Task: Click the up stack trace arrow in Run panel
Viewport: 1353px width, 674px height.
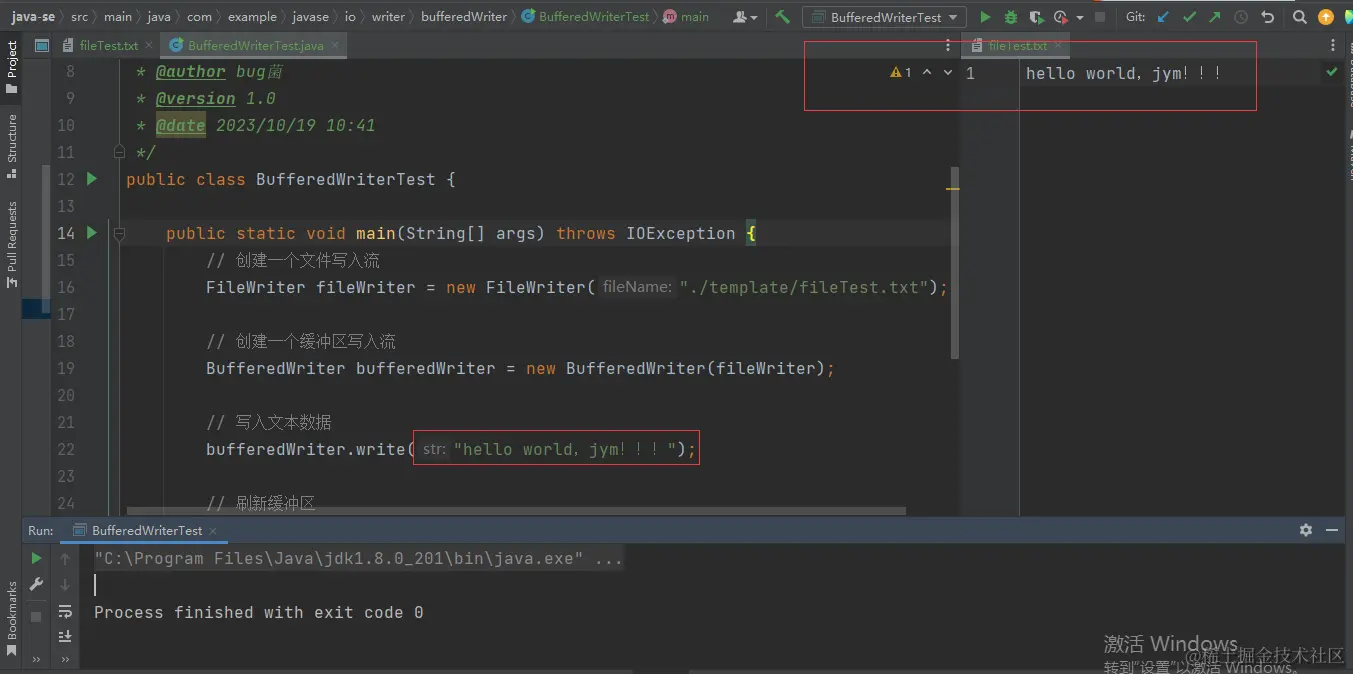Action: pos(65,558)
